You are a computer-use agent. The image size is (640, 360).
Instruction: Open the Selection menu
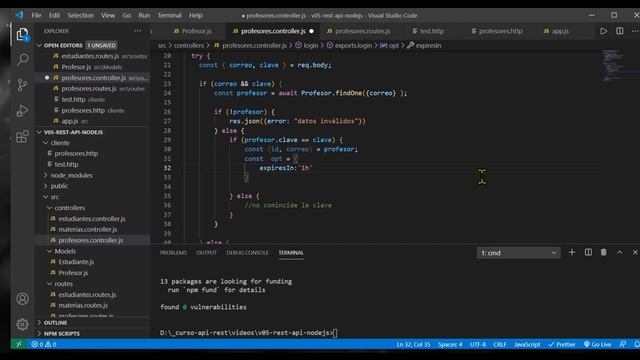pyautogui.click(x=80, y=15)
